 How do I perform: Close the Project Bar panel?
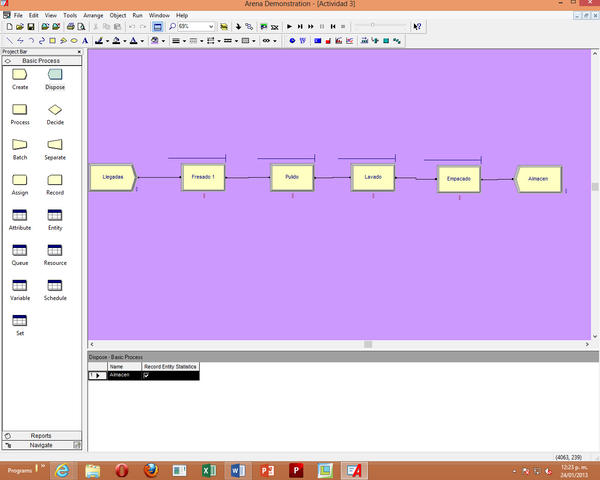(79, 52)
